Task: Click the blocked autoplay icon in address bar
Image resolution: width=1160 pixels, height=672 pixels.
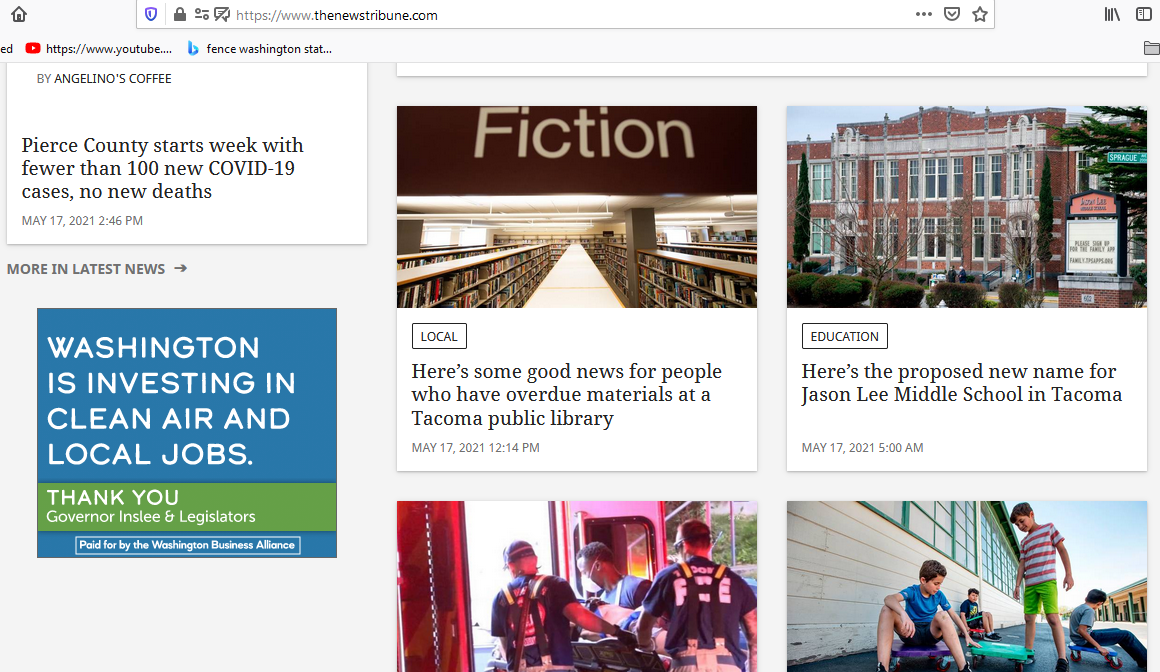Action: (222, 14)
